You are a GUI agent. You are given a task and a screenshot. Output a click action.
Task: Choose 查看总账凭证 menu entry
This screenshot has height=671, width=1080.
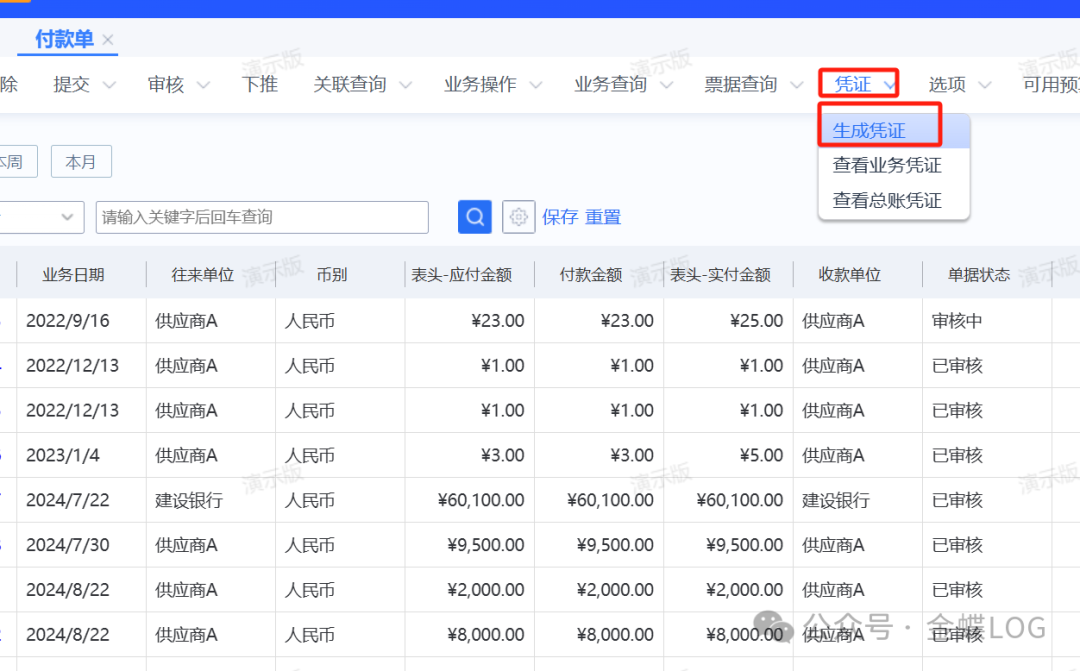tap(886, 200)
